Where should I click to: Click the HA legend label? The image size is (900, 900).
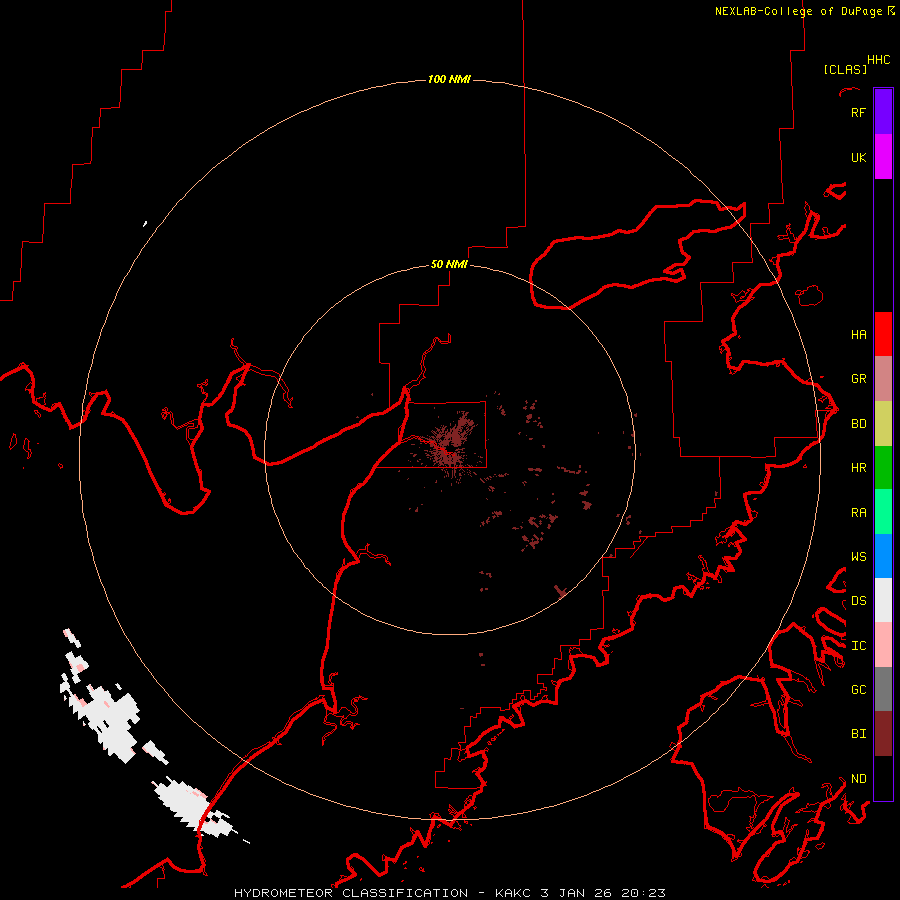858,335
